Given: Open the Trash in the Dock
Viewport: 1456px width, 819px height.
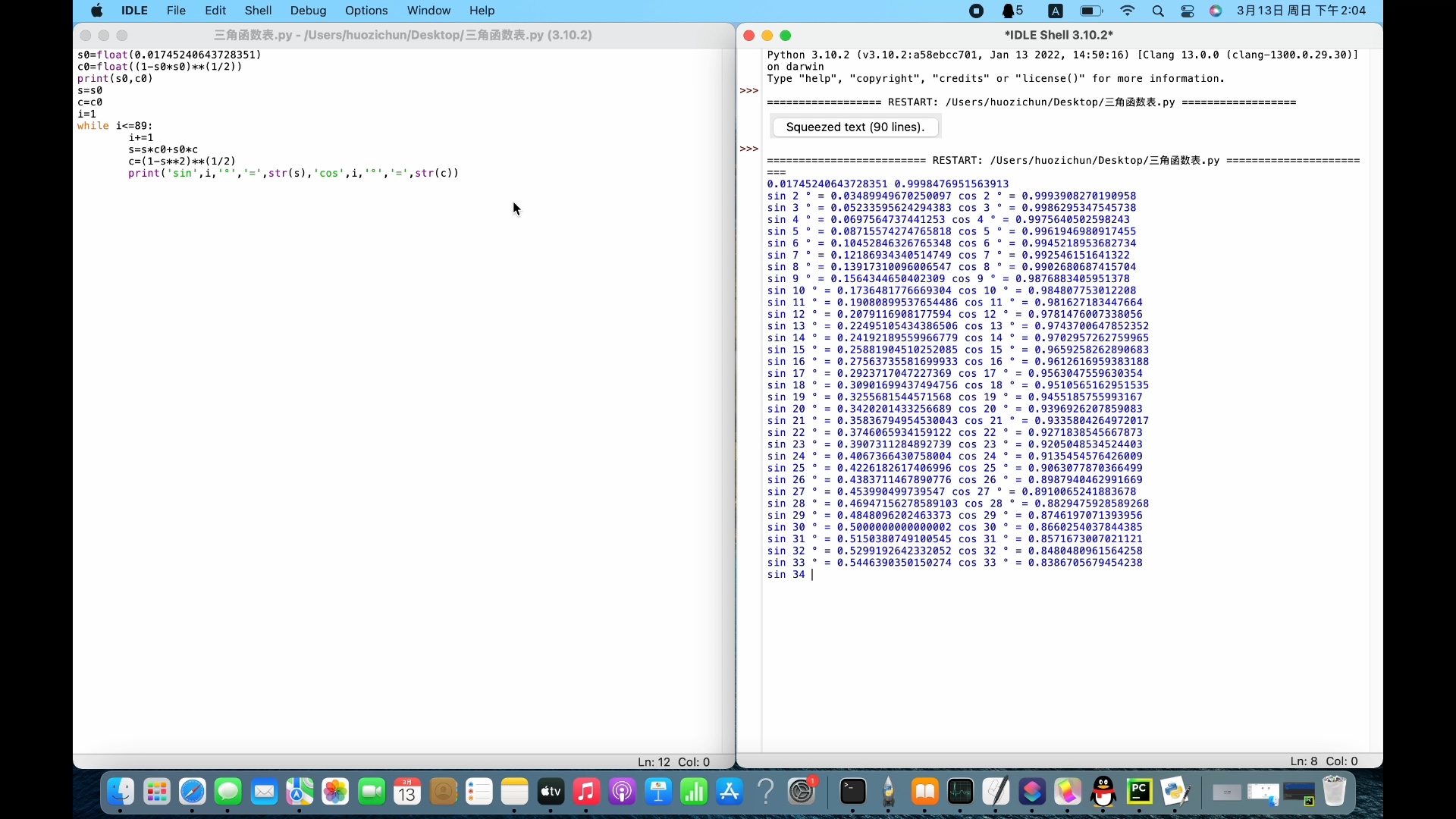Looking at the screenshot, I should click(x=1336, y=792).
